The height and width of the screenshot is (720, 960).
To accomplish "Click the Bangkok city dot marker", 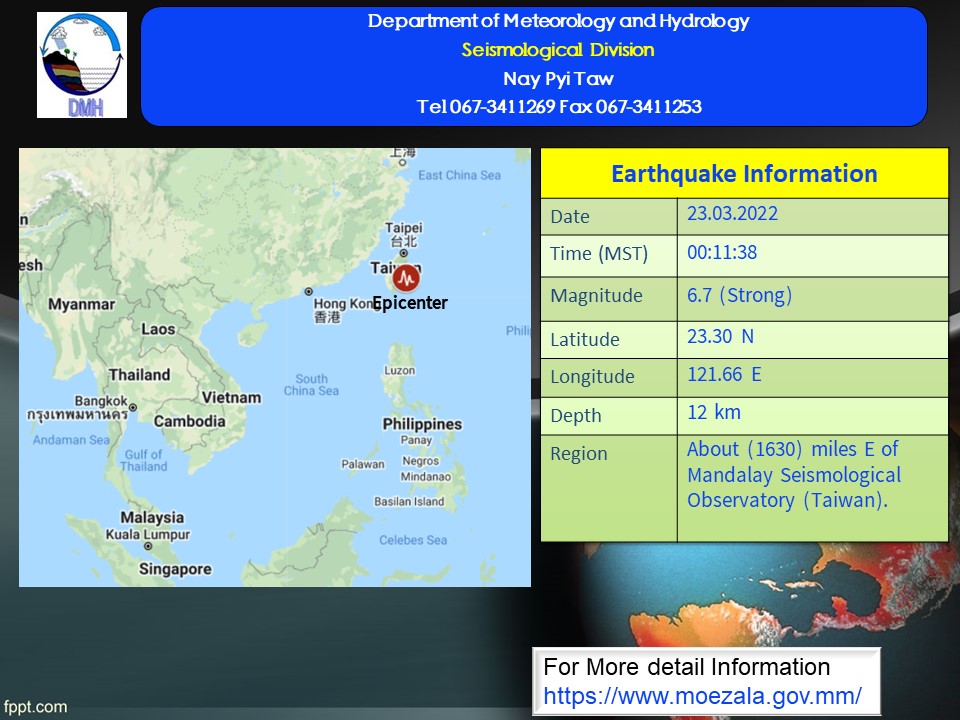I will (133, 407).
